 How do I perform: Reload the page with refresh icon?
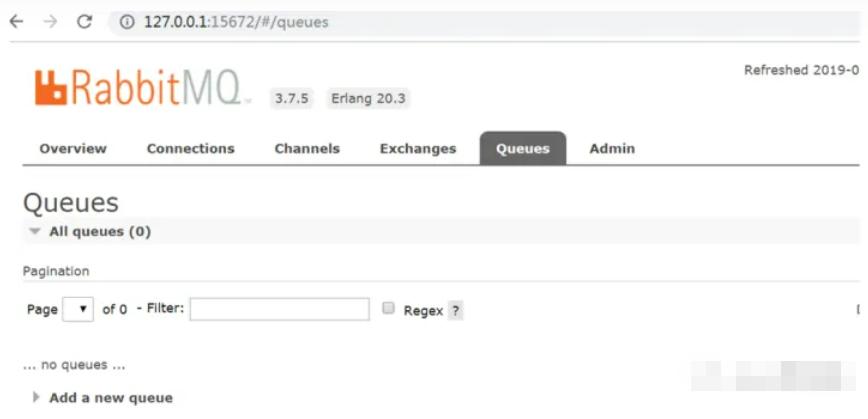84,22
